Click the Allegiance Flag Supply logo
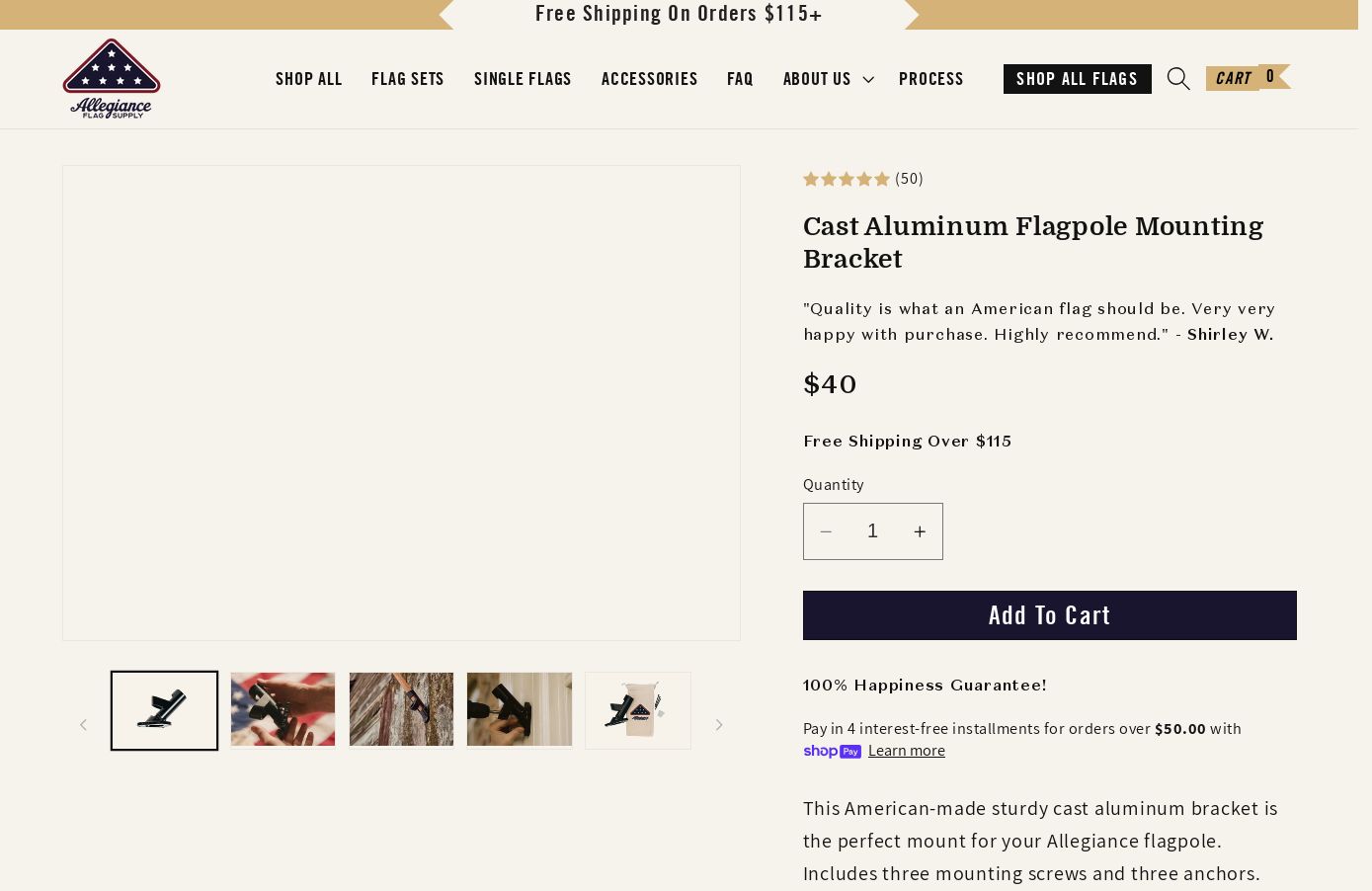 (112, 79)
